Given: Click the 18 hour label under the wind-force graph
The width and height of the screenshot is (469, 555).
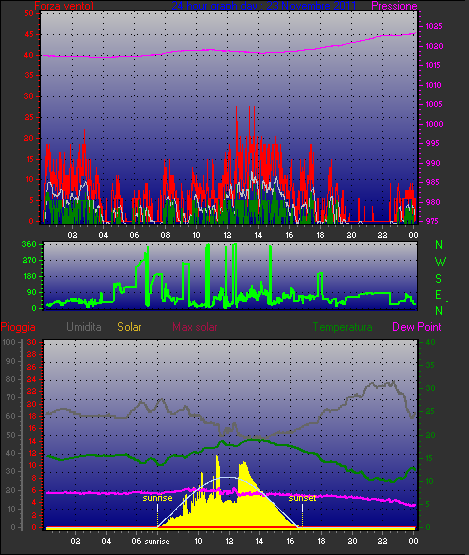Looking at the screenshot, I should (x=320, y=235).
